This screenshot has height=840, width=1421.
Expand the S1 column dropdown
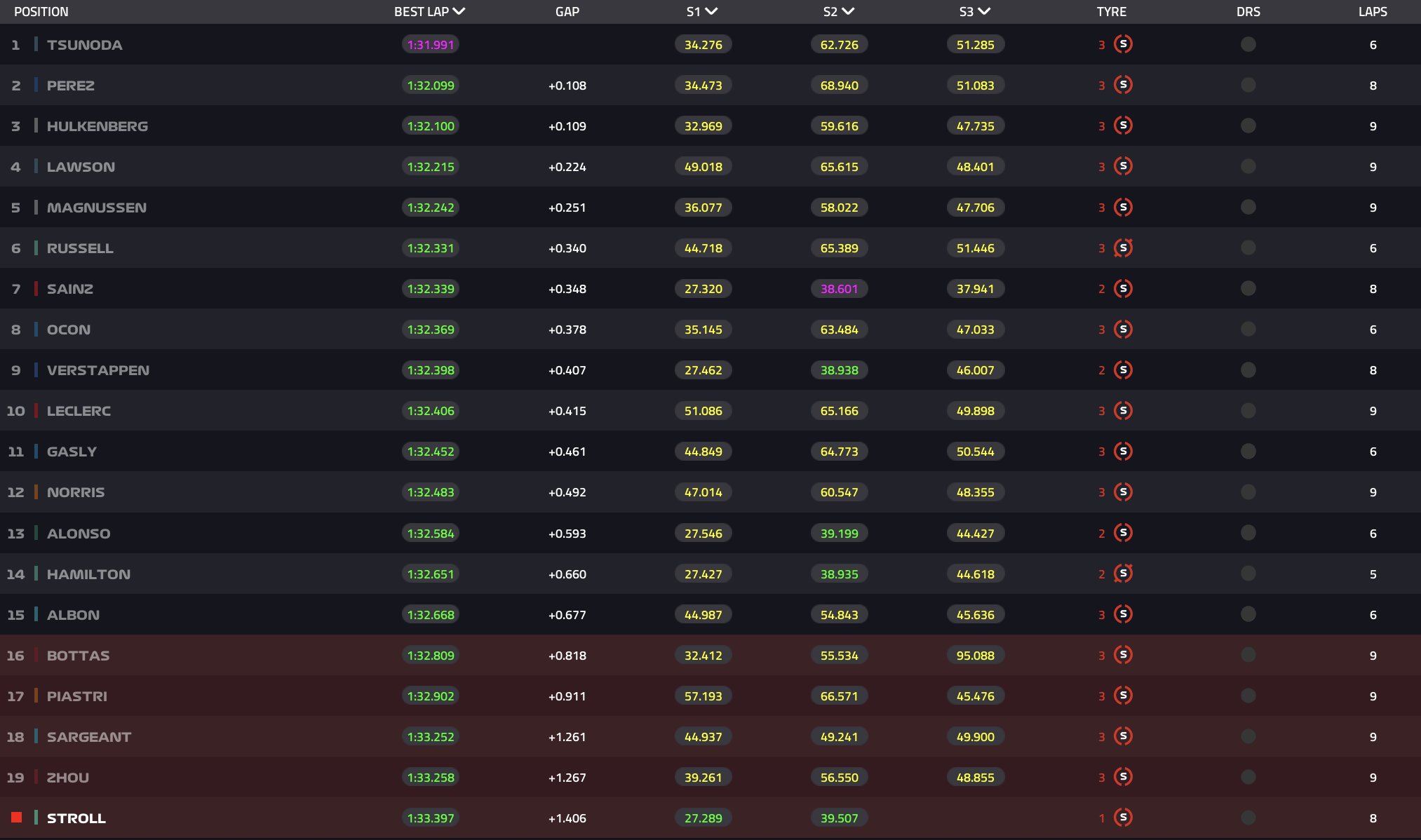tap(711, 12)
